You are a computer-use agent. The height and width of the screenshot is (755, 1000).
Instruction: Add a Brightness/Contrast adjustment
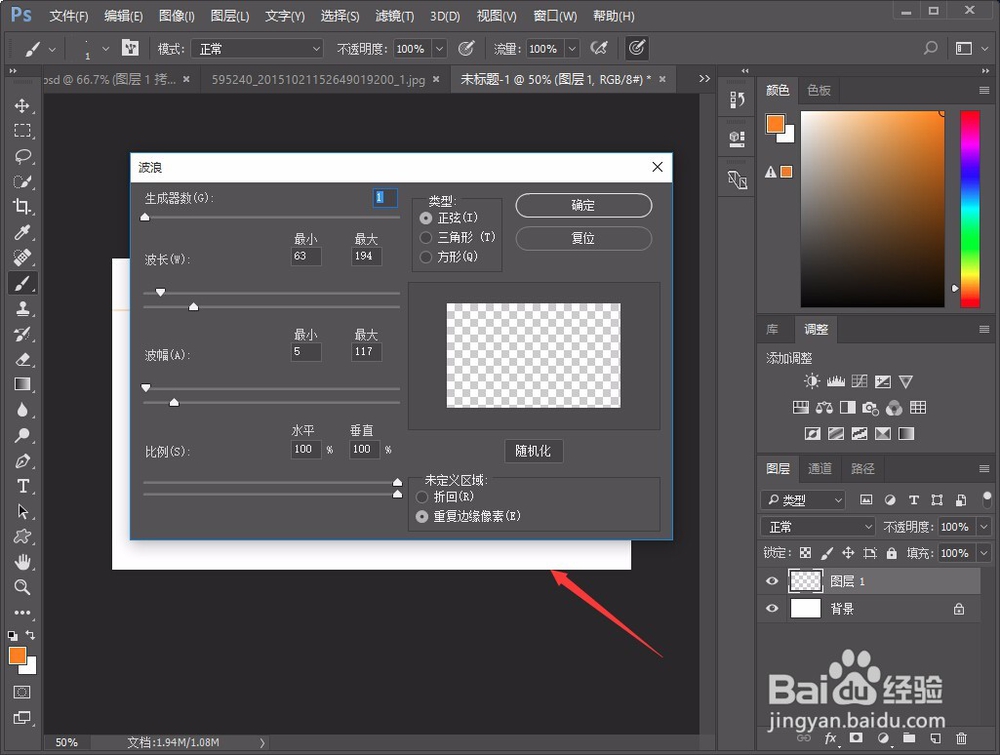[x=811, y=381]
